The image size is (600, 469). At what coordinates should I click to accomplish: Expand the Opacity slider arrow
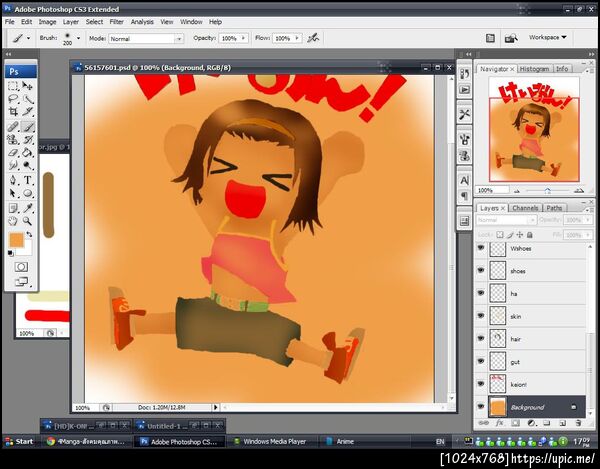click(243, 38)
